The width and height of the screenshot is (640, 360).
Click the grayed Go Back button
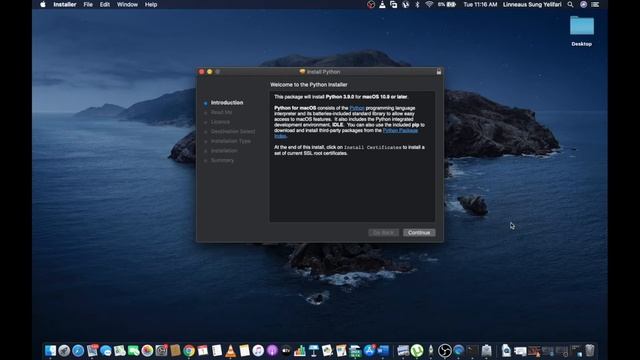(x=383, y=232)
